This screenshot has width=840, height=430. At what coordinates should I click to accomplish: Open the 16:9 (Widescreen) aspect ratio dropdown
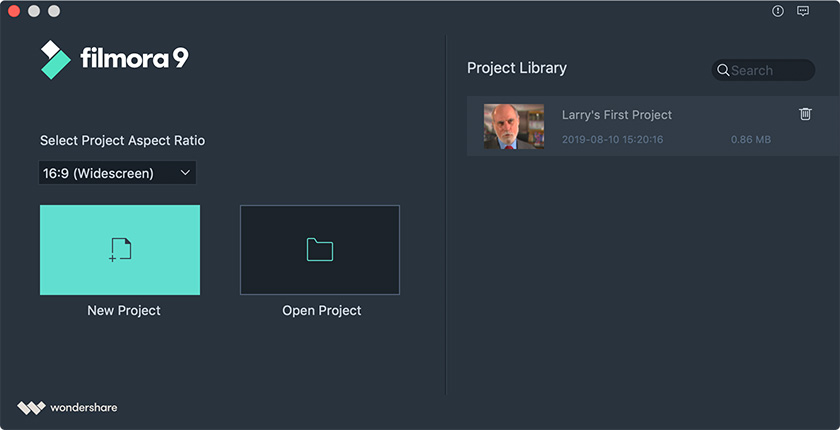tap(117, 173)
